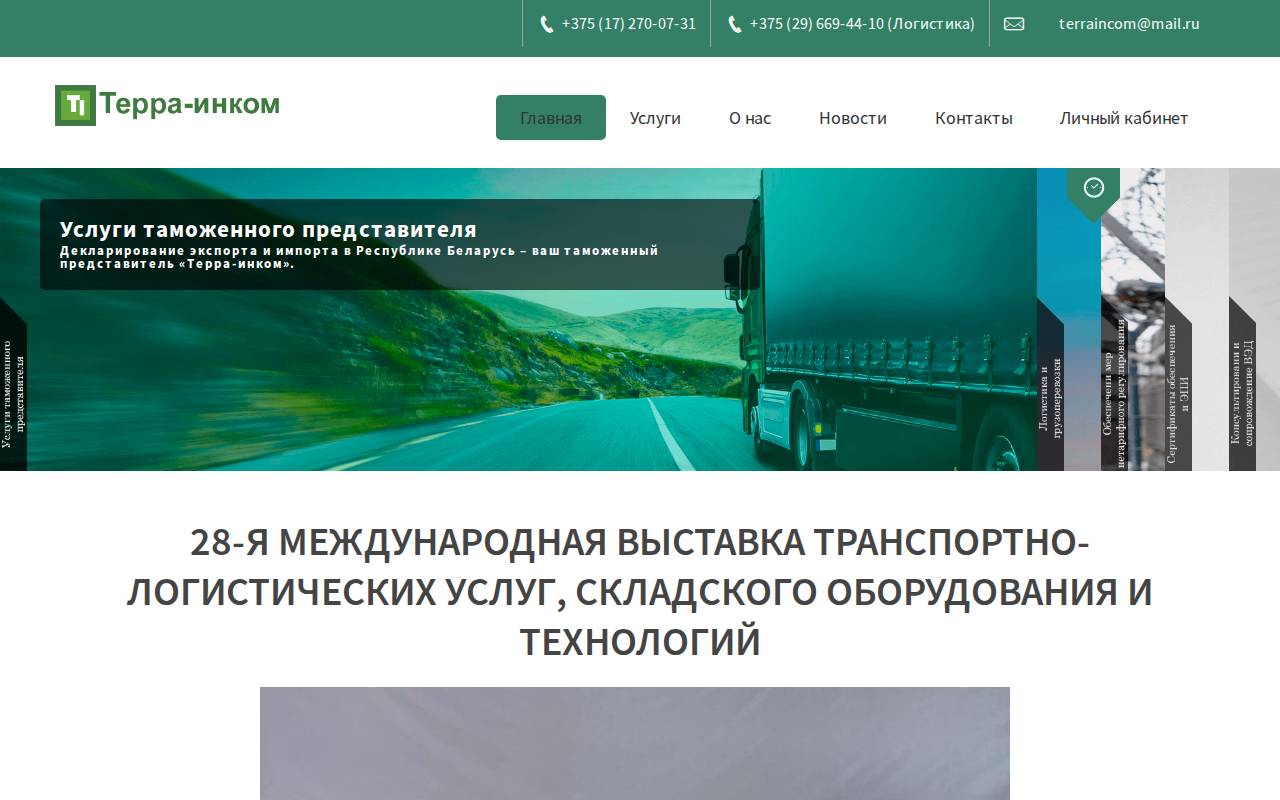The width and height of the screenshot is (1280, 800).
Task: Click the Терра-инком logo
Action: [168, 105]
